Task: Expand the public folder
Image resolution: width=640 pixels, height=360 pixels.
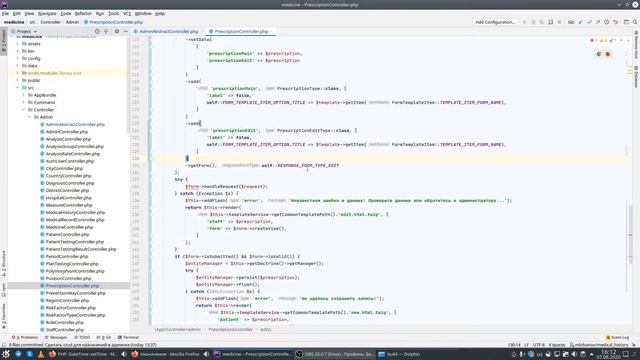Action: coord(18,80)
